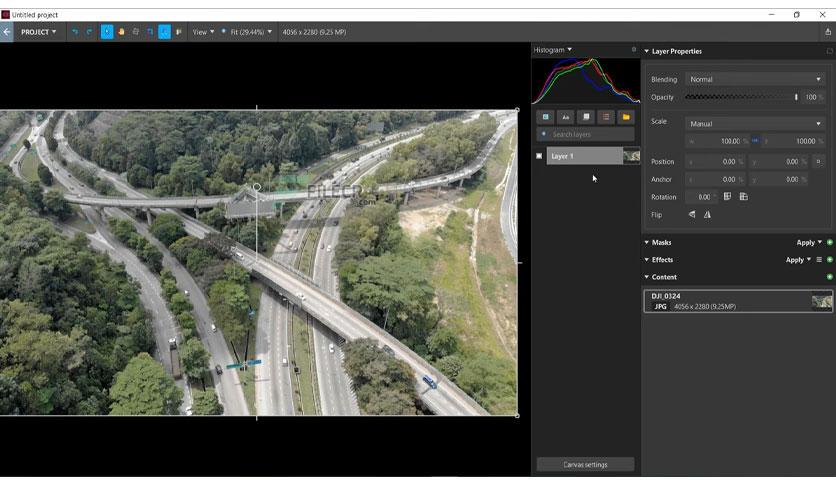Click the Layer Properties panel popout icon

coord(830,51)
